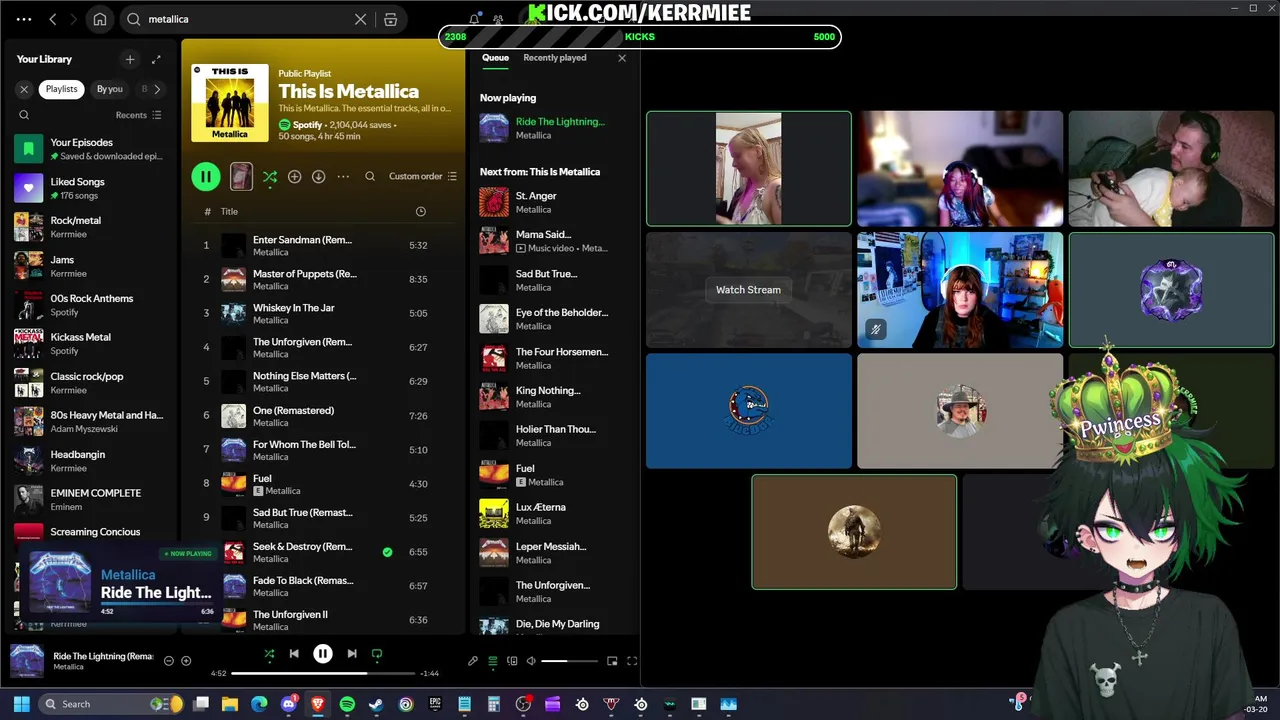Open Spotify from the taskbar
The width and height of the screenshot is (1280, 720).
[x=347, y=704]
